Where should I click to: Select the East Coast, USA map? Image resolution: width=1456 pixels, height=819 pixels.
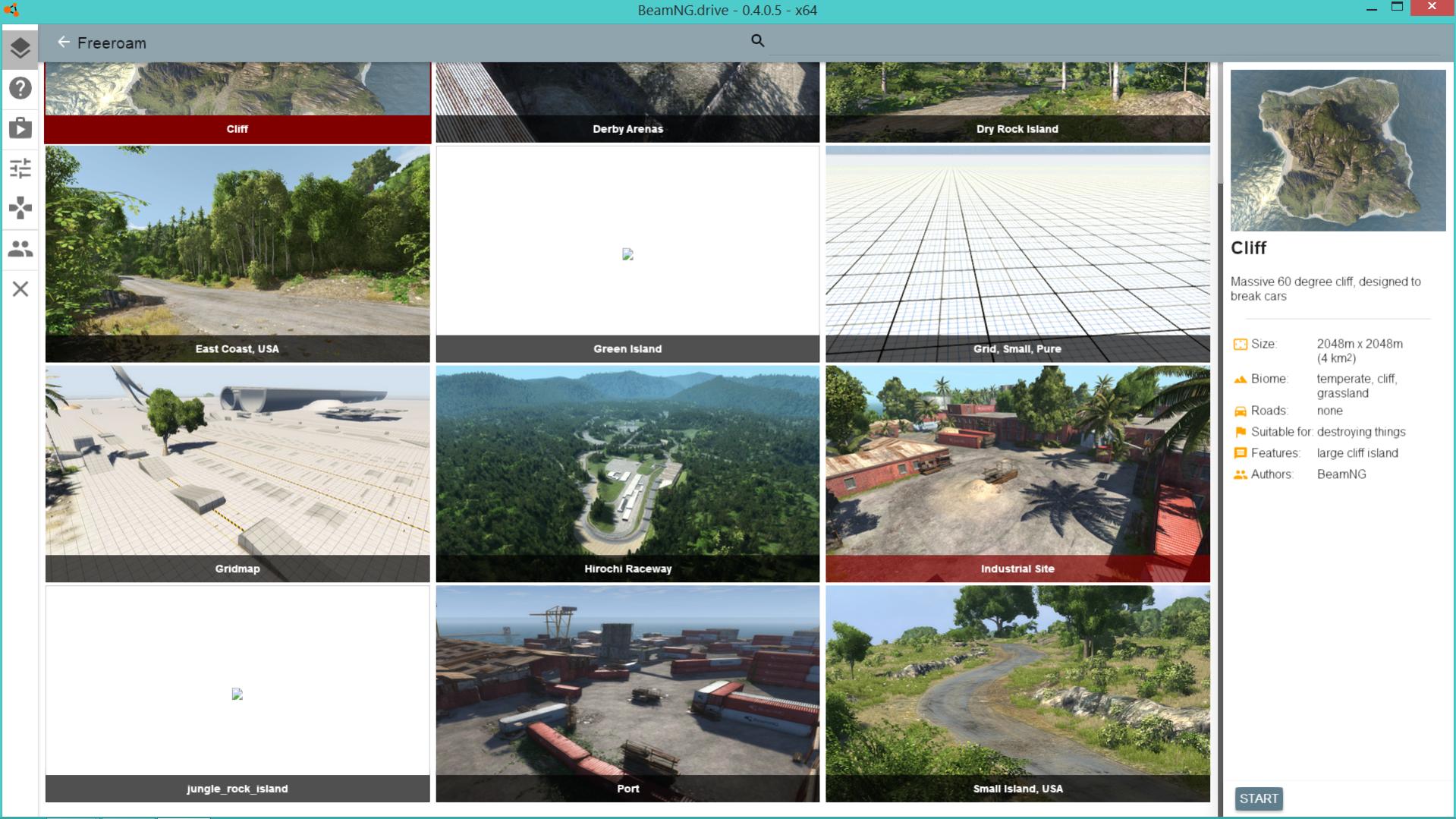pyautogui.click(x=237, y=254)
